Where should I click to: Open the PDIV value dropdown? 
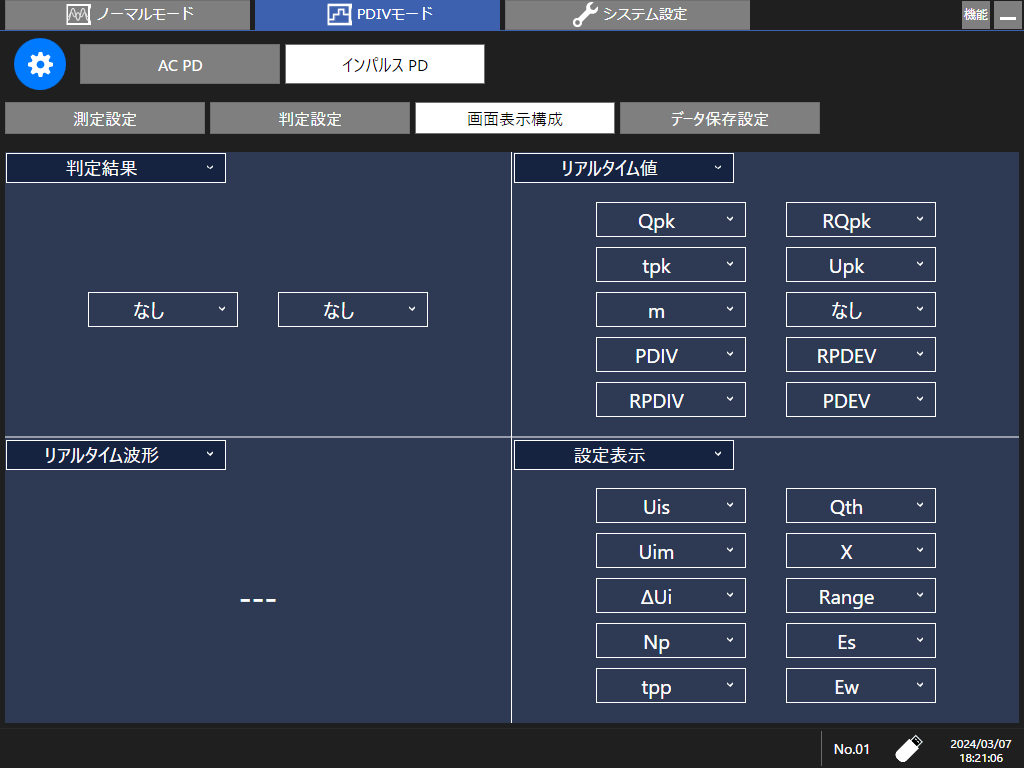[x=670, y=354]
